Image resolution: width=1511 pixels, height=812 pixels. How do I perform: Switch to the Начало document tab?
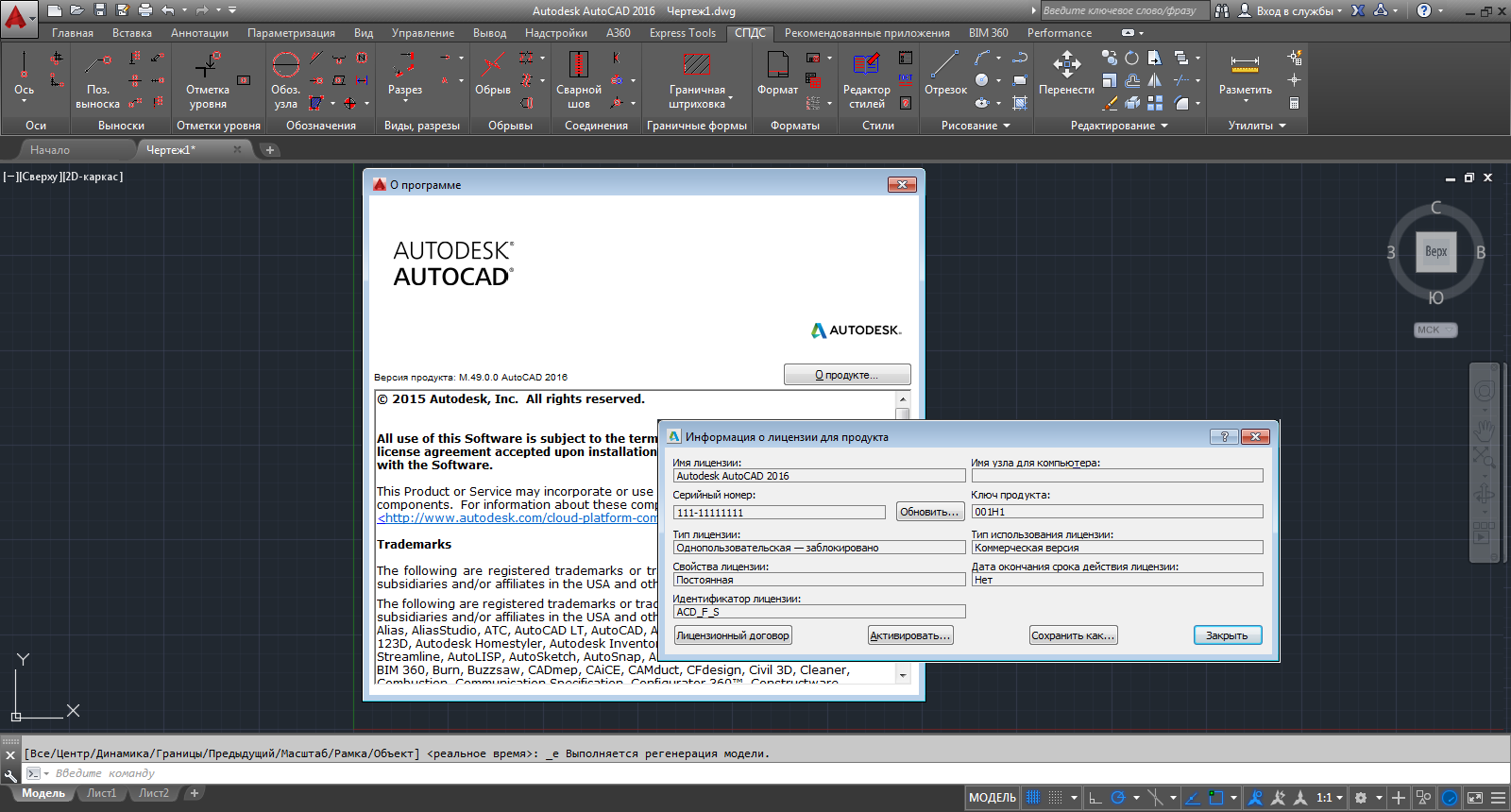click(x=49, y=149)
